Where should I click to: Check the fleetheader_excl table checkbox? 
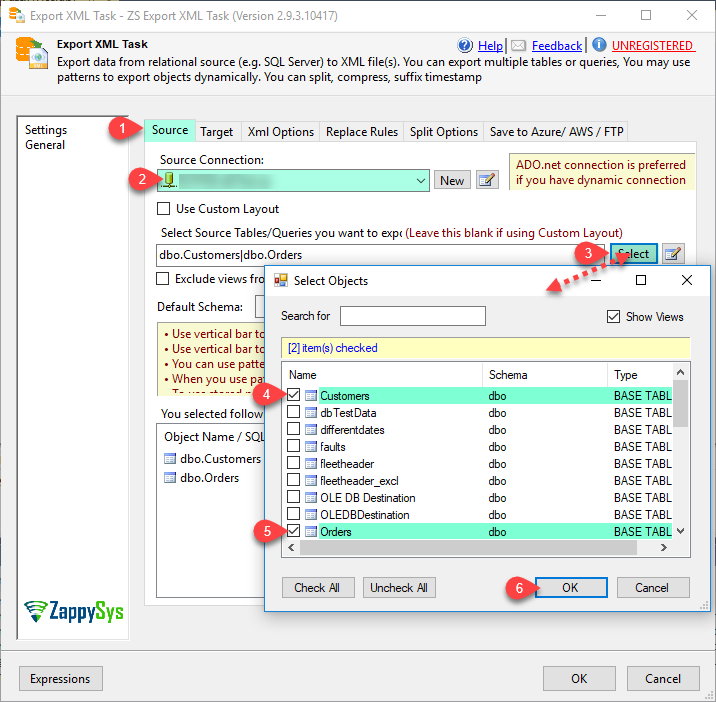click(x=294, y=480)
